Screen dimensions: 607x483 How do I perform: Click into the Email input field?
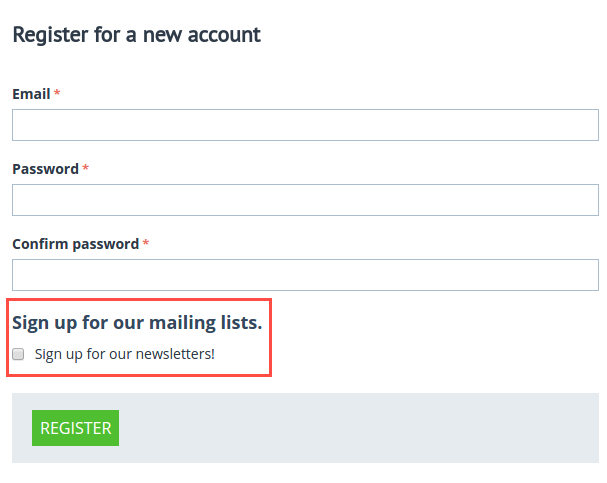[x=305, y=125]
